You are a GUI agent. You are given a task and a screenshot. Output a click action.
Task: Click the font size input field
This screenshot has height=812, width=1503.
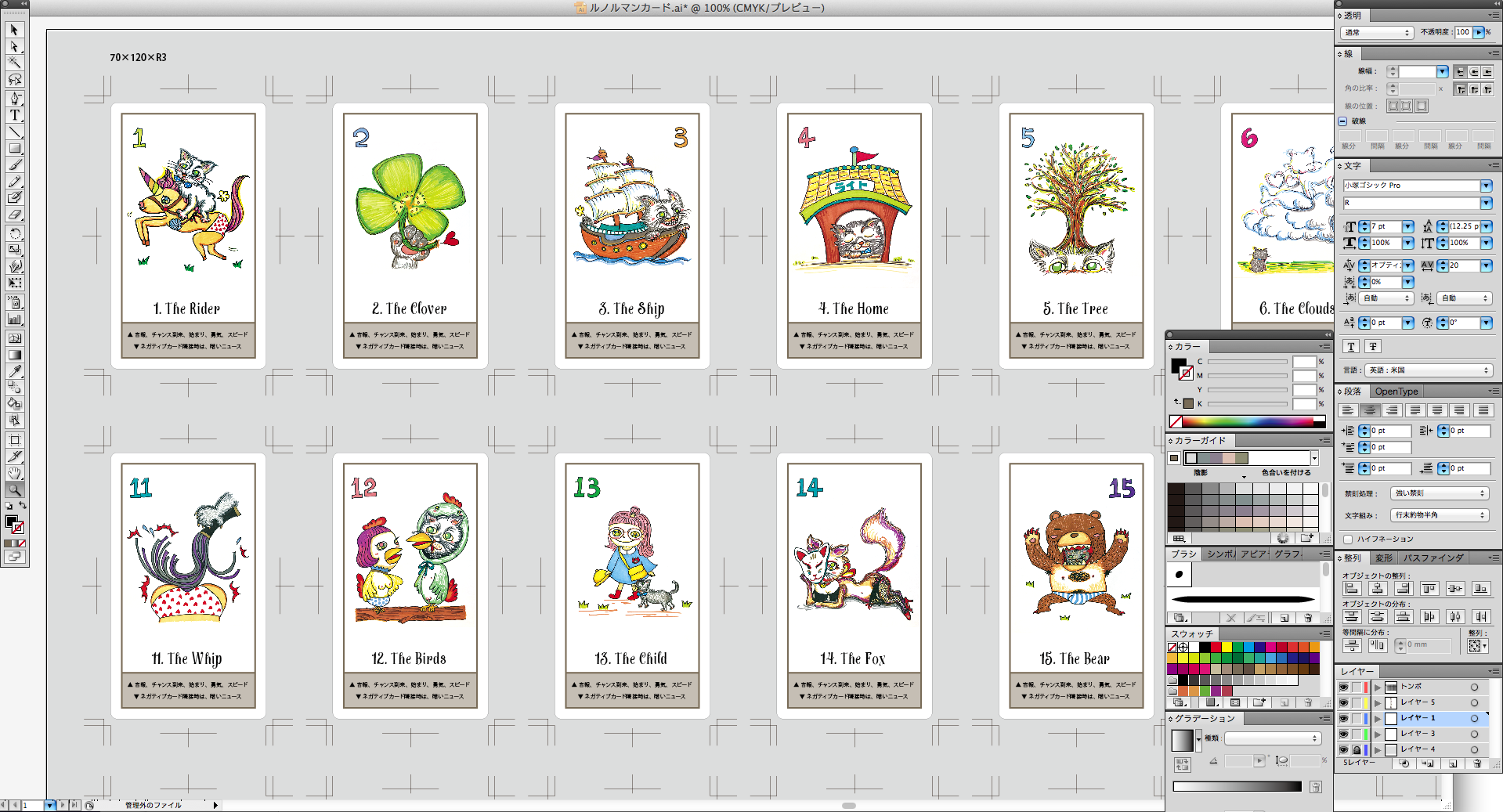click(1385, 226)
